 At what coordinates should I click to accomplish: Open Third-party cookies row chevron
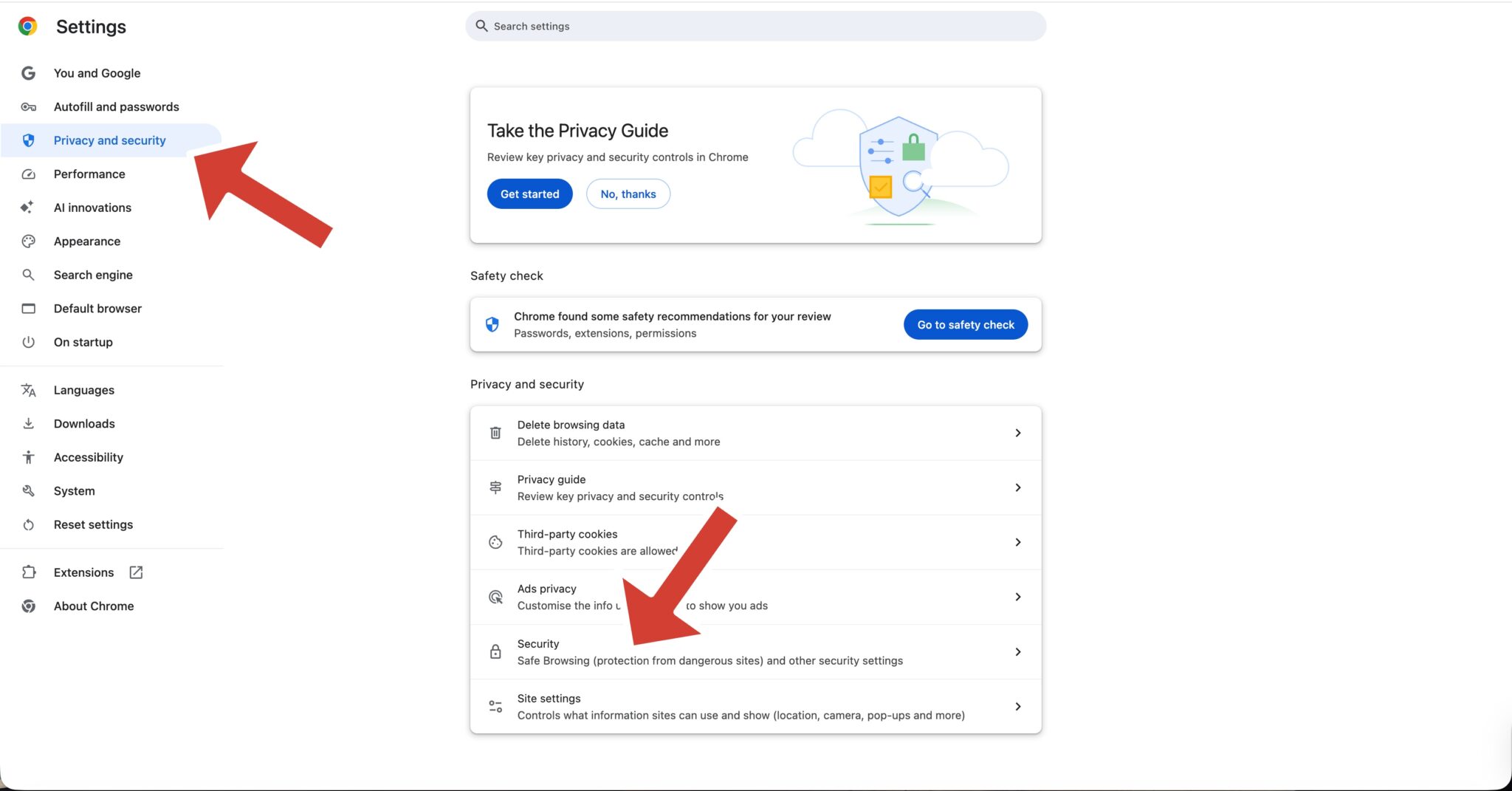click(1017, 542)
